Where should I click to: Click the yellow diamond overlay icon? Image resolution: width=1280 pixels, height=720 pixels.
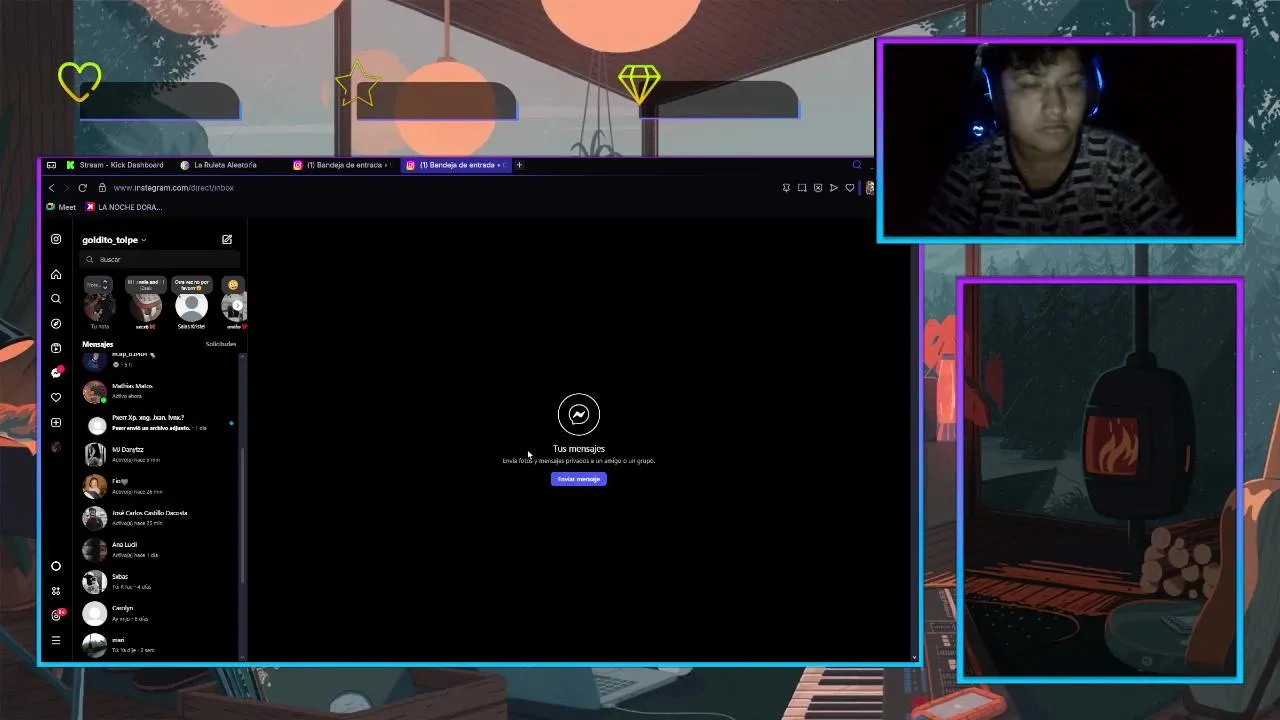click(x=639, y=84)
